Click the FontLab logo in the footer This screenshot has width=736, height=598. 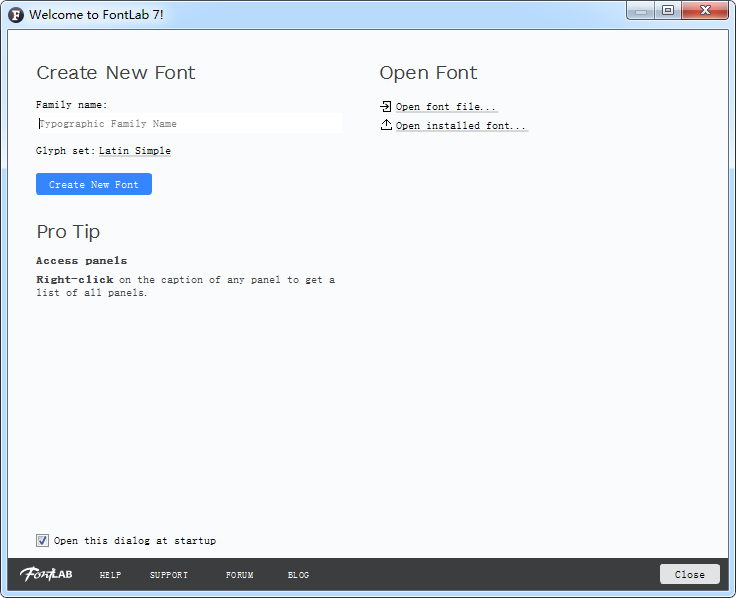pyautogui.click(x=46, y=574)
